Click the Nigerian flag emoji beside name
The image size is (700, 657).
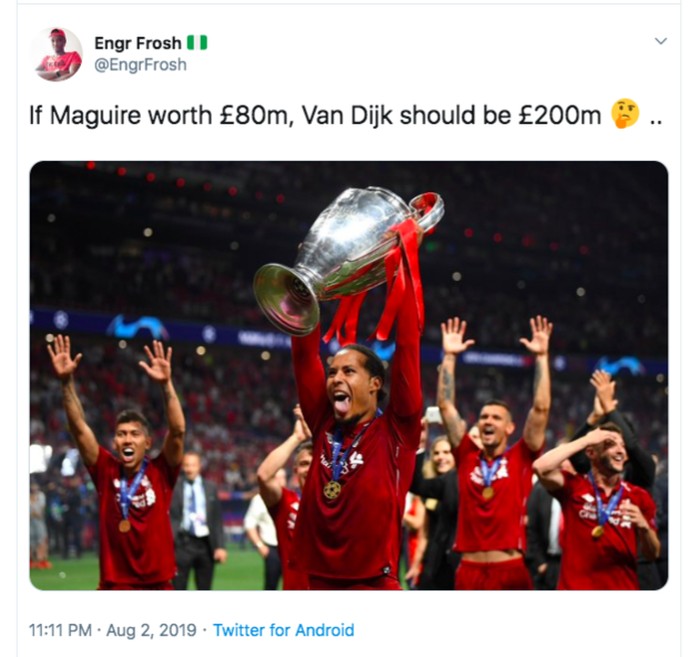point(197,43)
